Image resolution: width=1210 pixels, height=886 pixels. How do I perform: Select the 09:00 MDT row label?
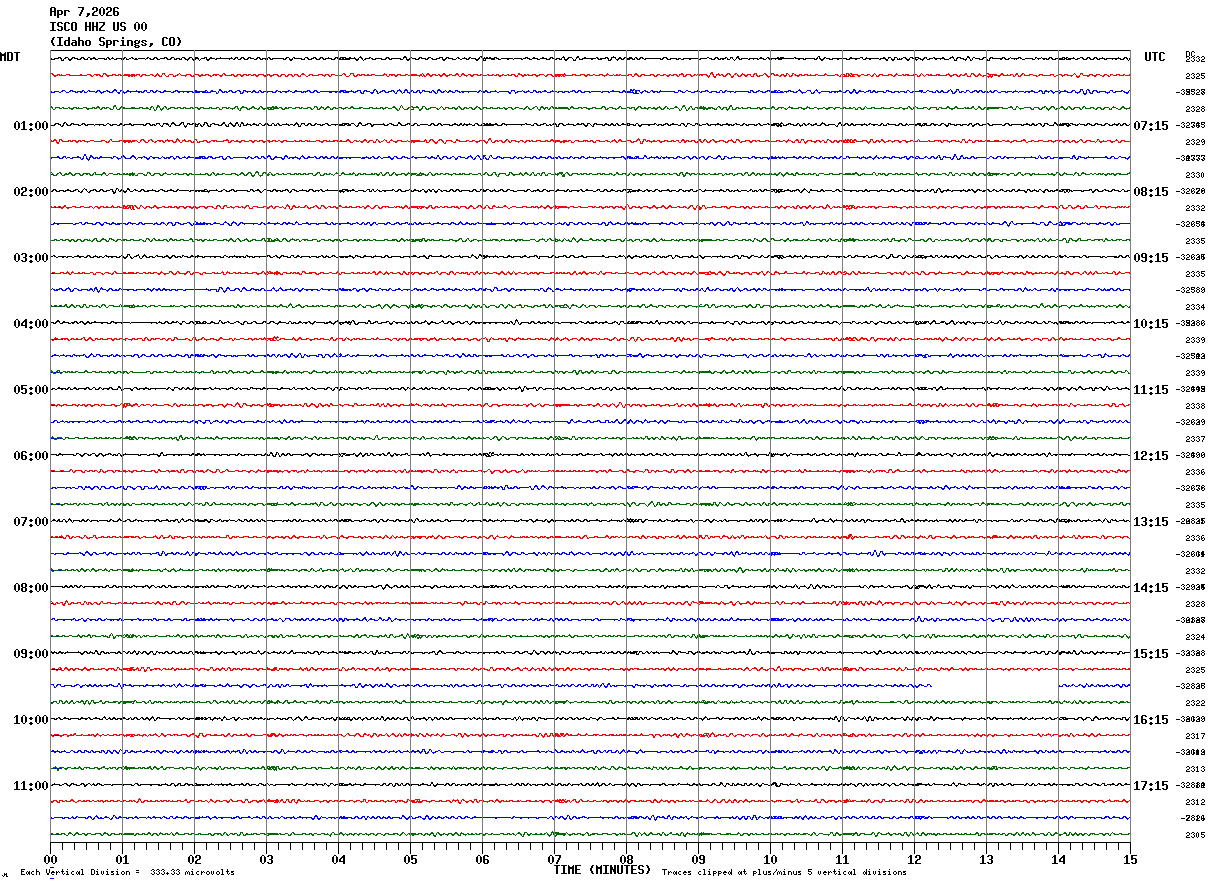[31, 654]
